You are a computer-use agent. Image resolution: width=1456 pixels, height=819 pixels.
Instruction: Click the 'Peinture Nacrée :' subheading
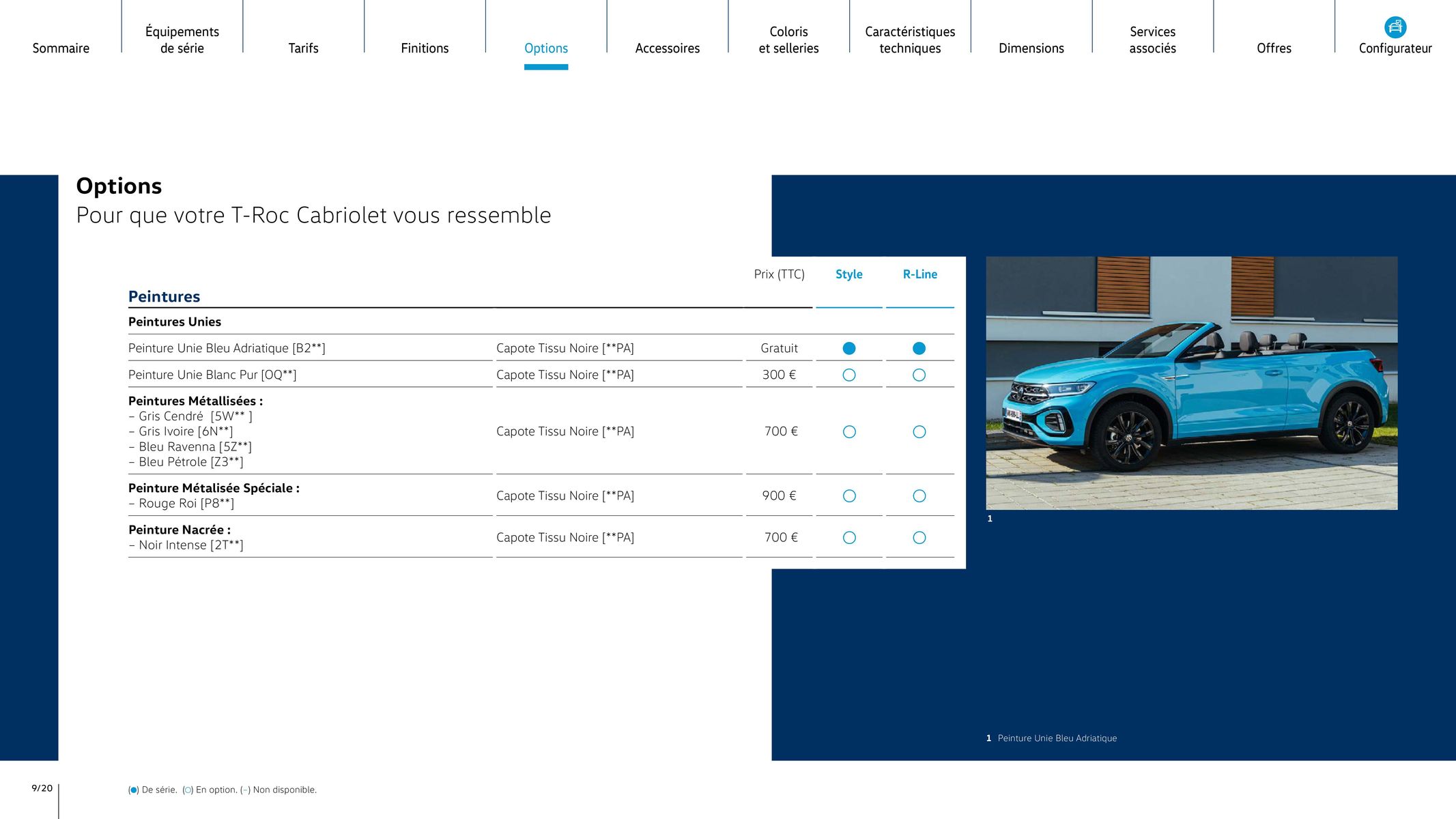pos(180,530)
